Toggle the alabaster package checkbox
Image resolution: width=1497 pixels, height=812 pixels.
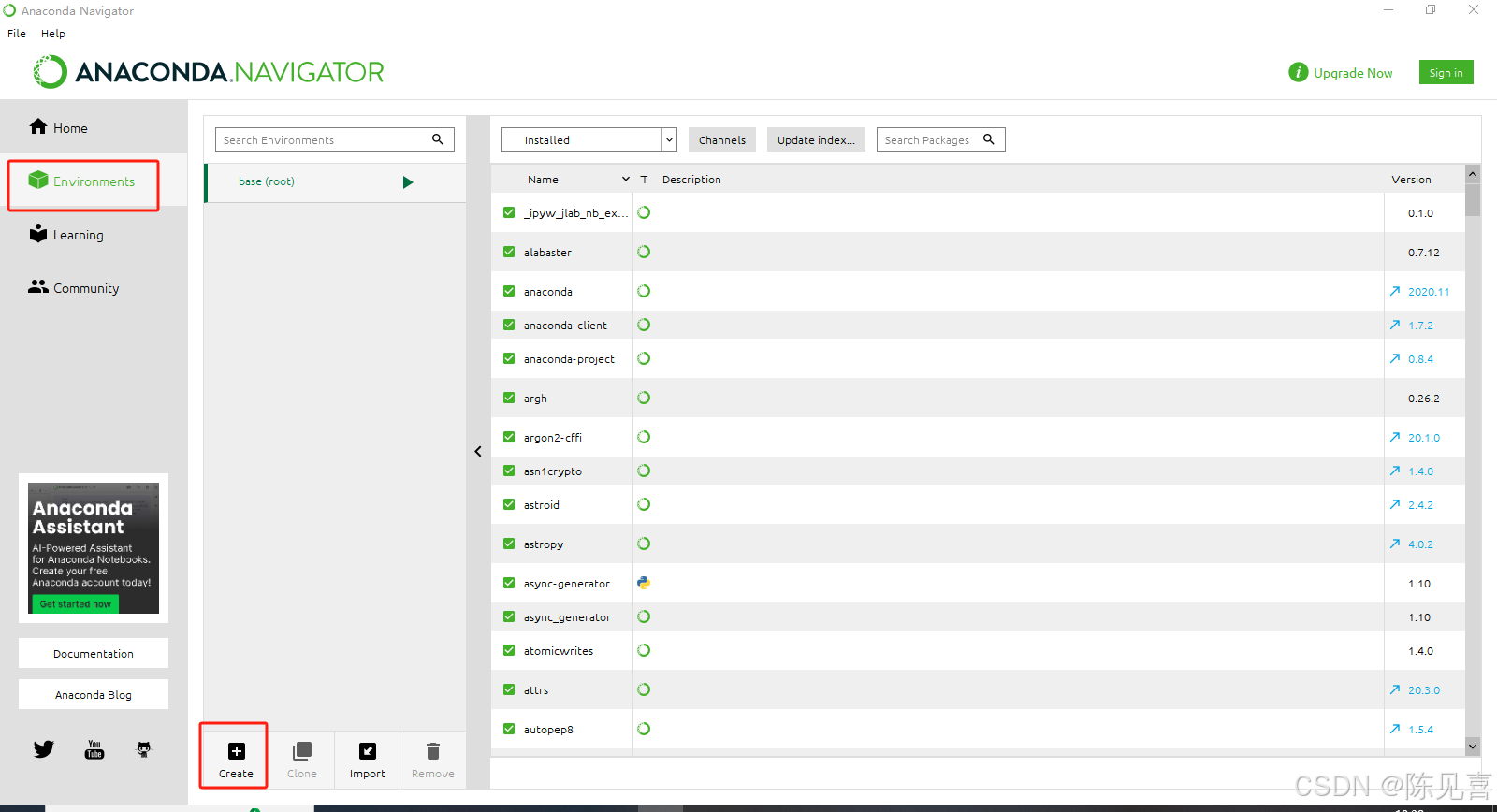click(509, 252)
